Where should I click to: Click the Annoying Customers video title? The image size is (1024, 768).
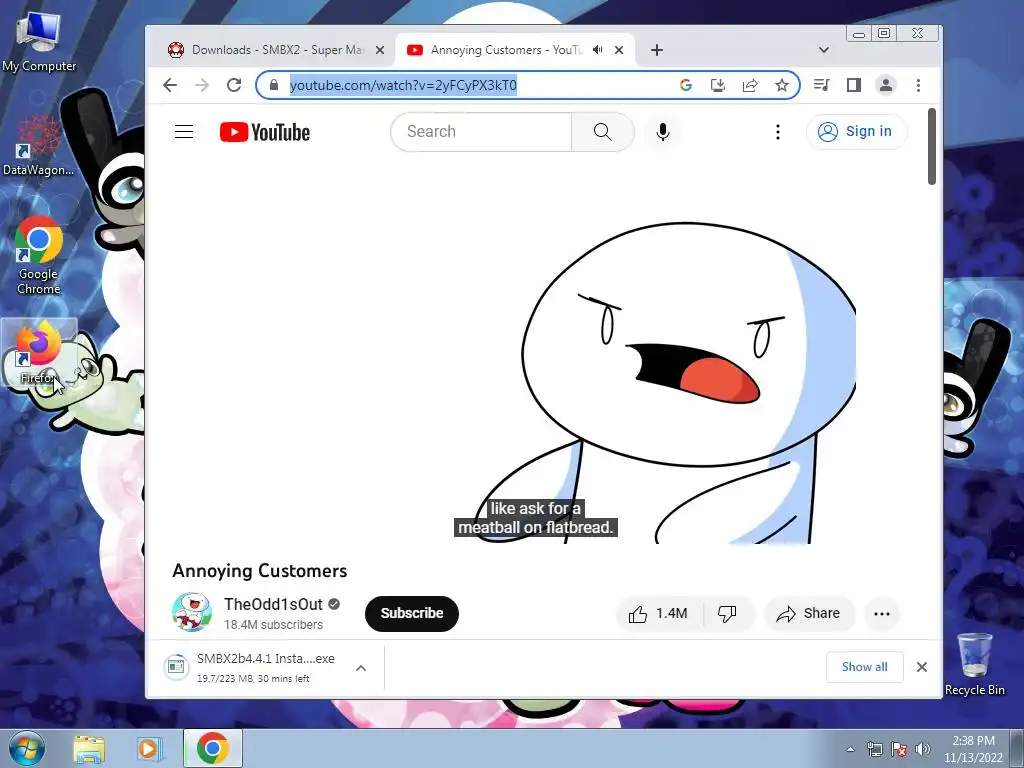pos(259,571)
